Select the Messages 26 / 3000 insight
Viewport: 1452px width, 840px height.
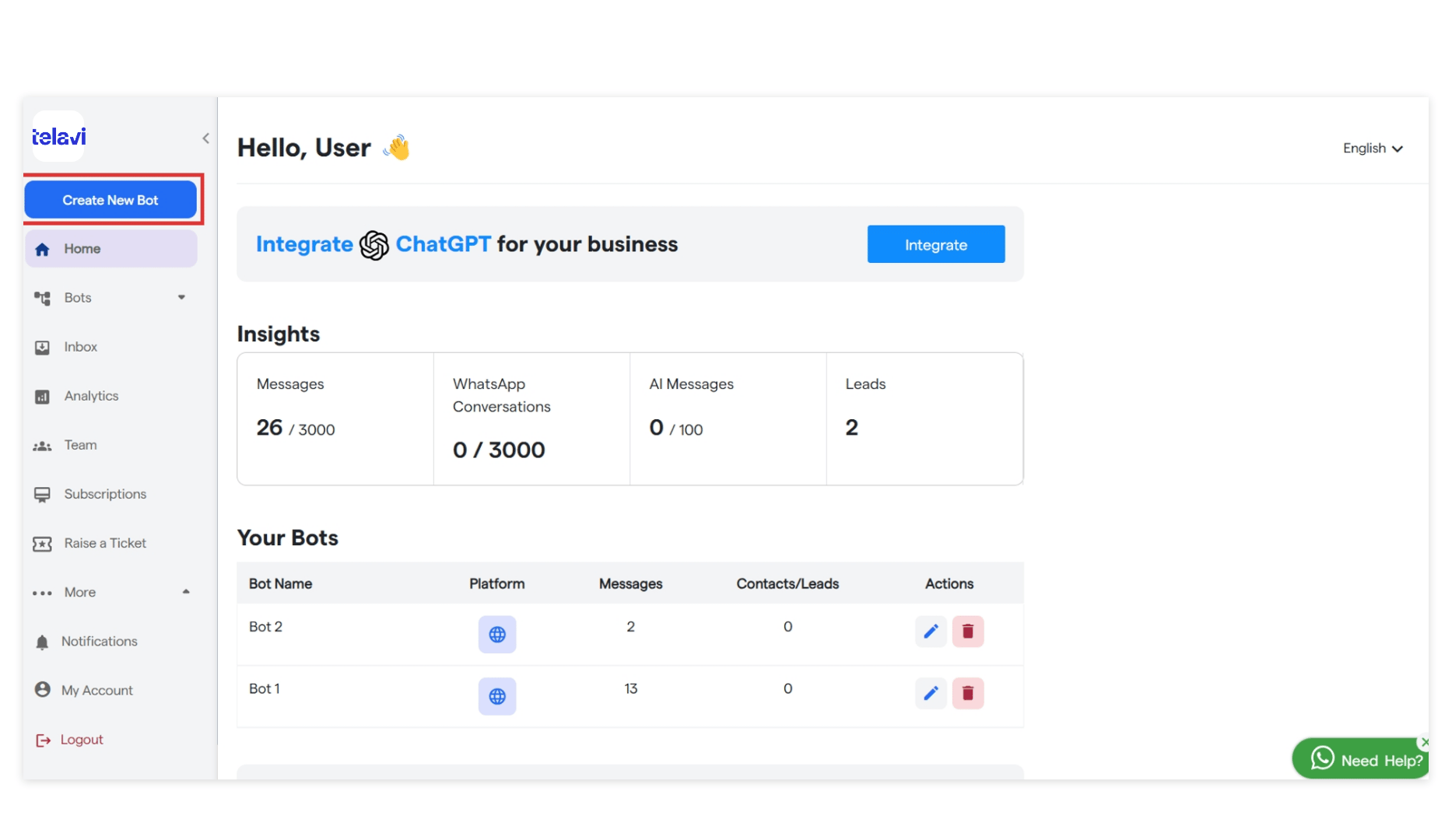[x=296, y=428]
